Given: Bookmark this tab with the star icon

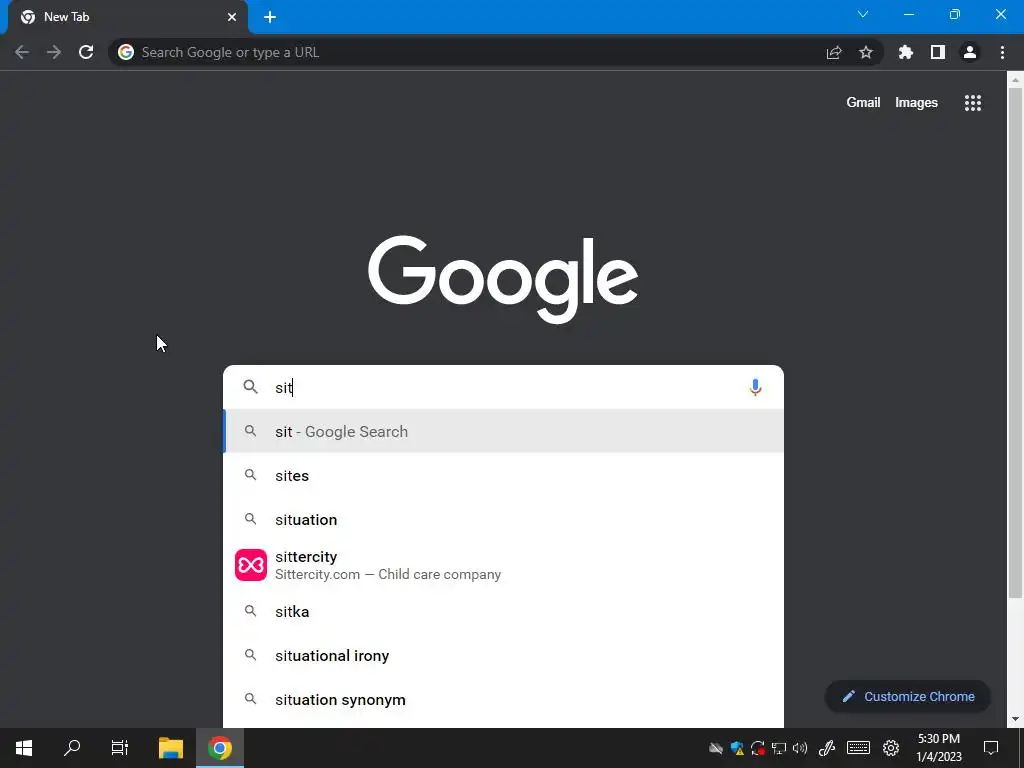Looking at the screenshot, I should coord(866,52).
